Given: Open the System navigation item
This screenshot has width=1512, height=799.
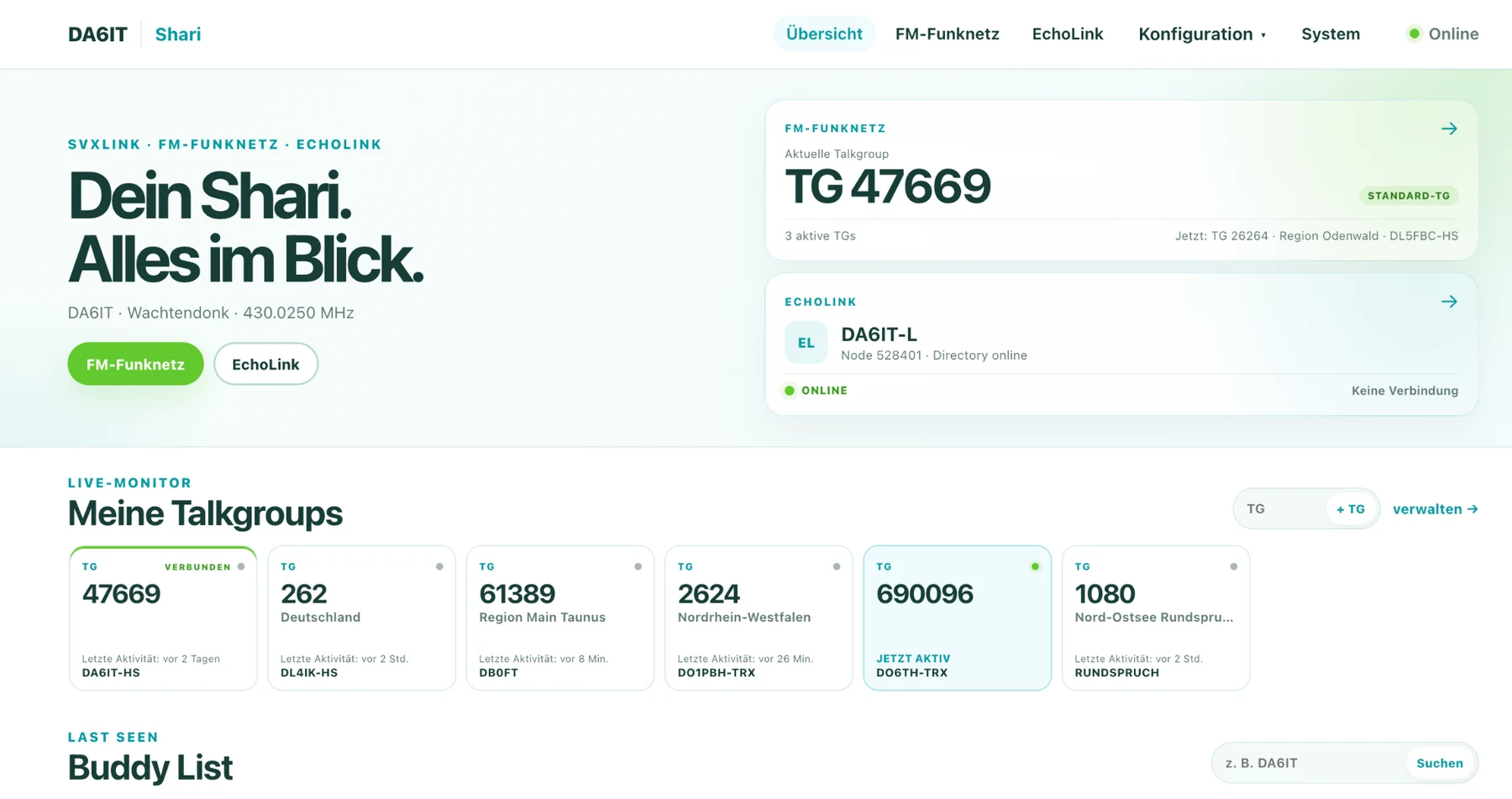Looking at the screenshot, I should [x=1331, y=34].
